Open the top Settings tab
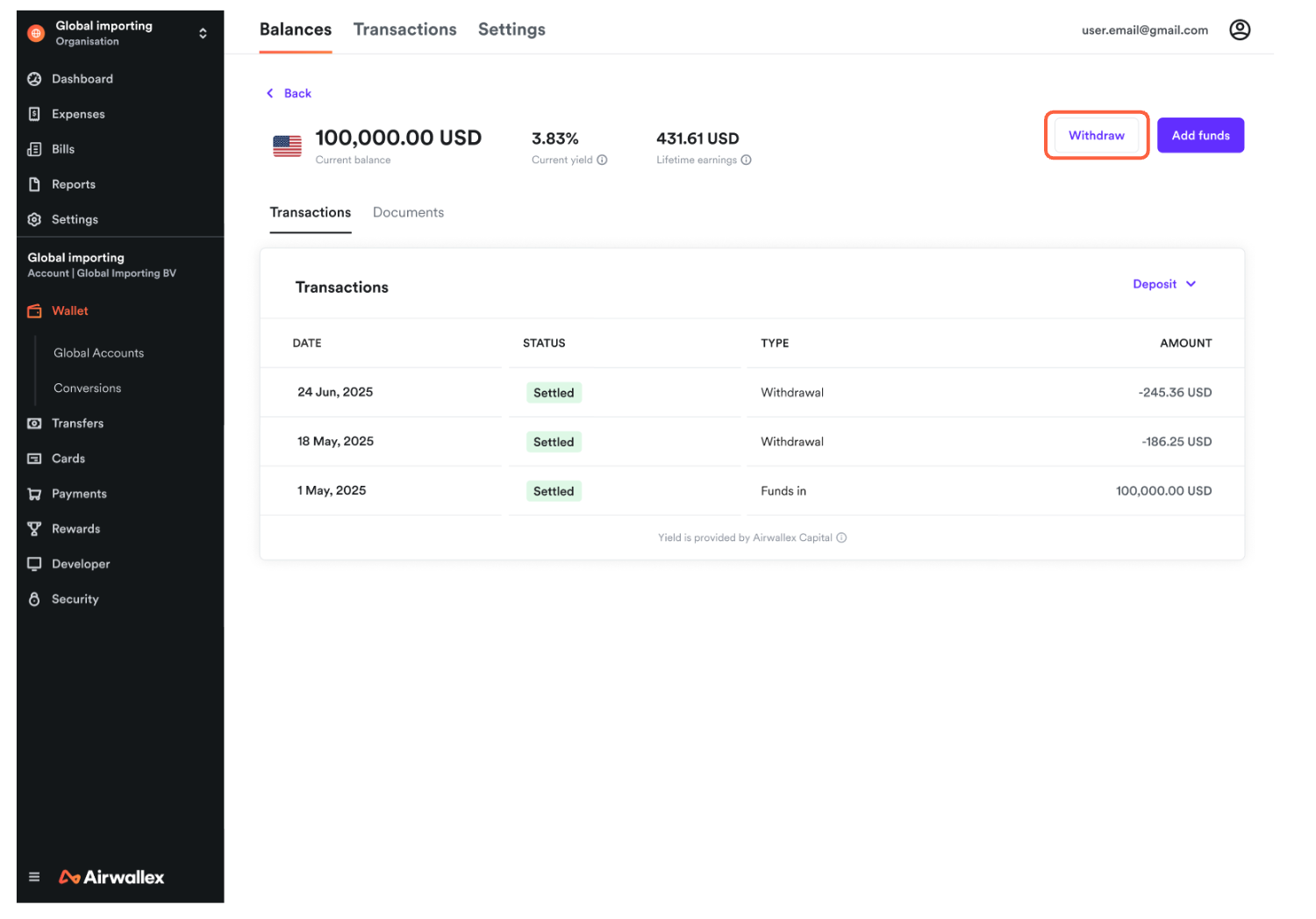Viewport: 1316px width, 919px height. pyautogui.click(x=511, y=30)
